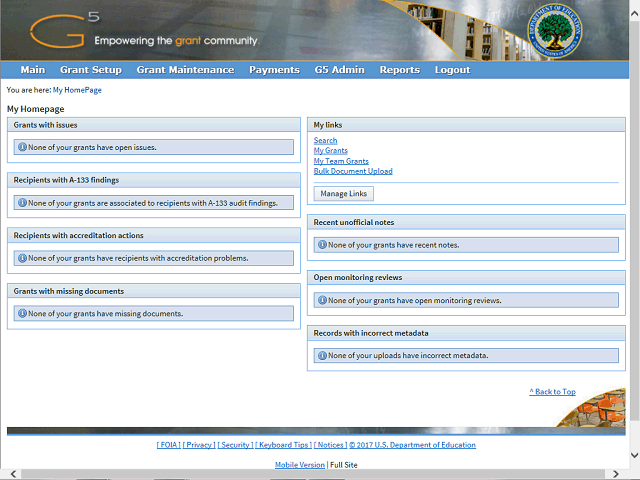This screenshot has height=480, width=640.
Task: Open the Payments menu
Action: [274, 70]
